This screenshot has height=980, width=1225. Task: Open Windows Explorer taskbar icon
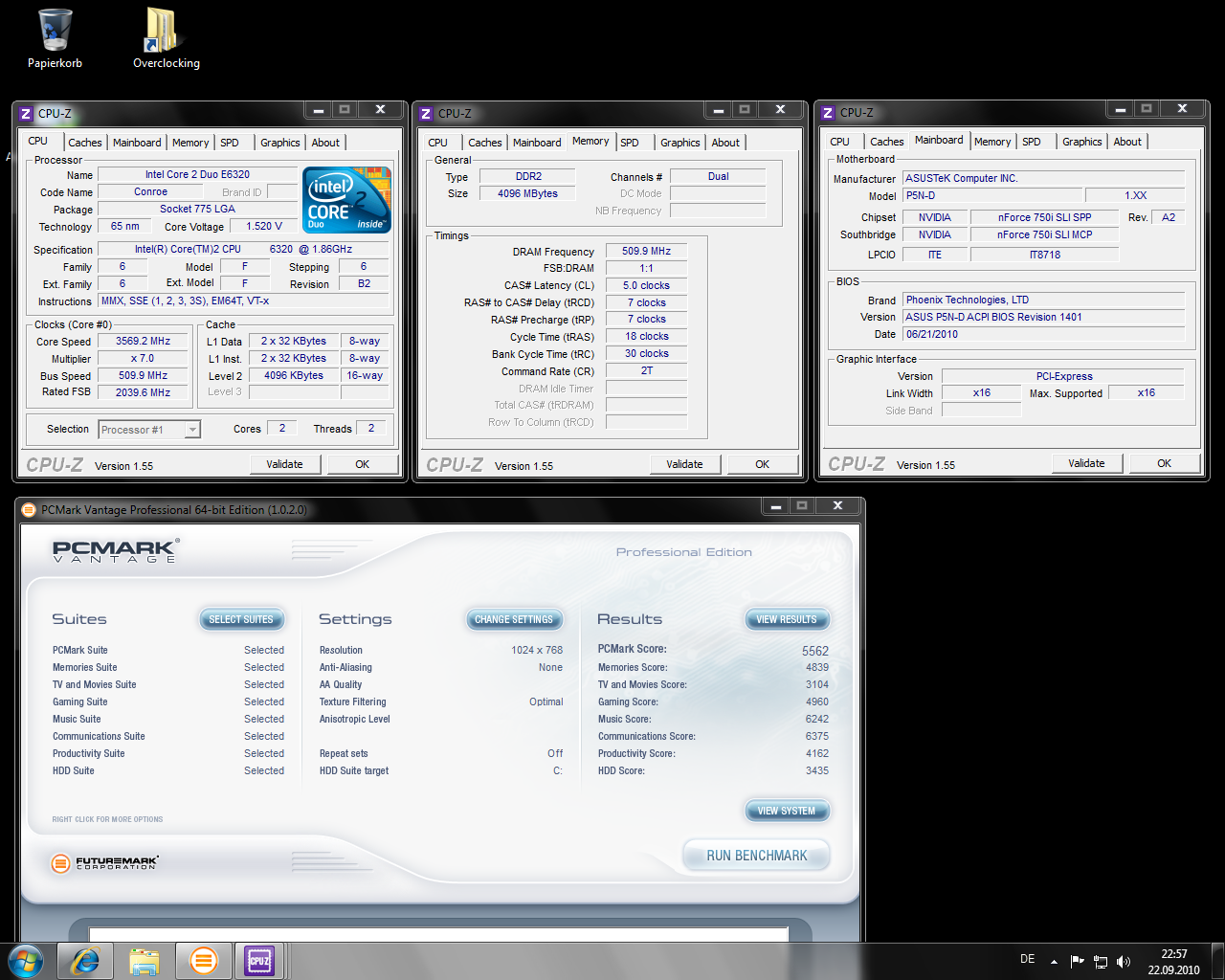(x=145, y=960)
